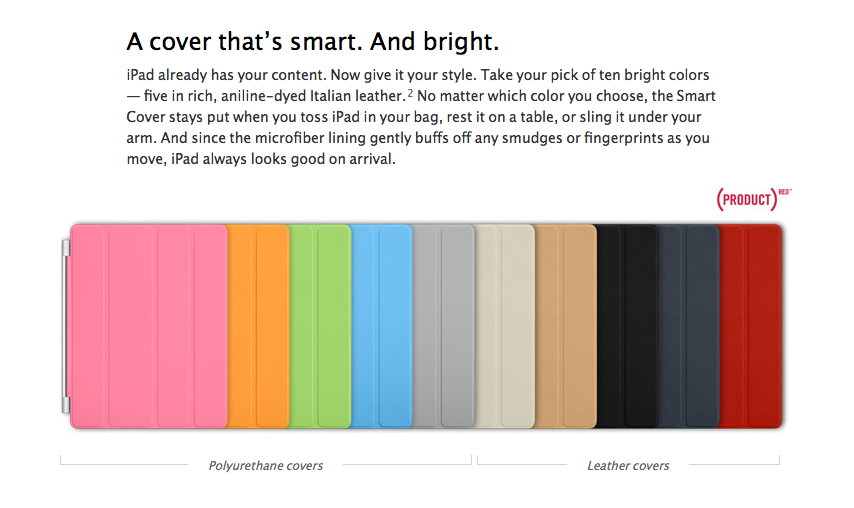The height and width of the screenshot is (508, 854).
Task: Click the 'Polyurethane covers' label
Action: (x=265, y=465)
